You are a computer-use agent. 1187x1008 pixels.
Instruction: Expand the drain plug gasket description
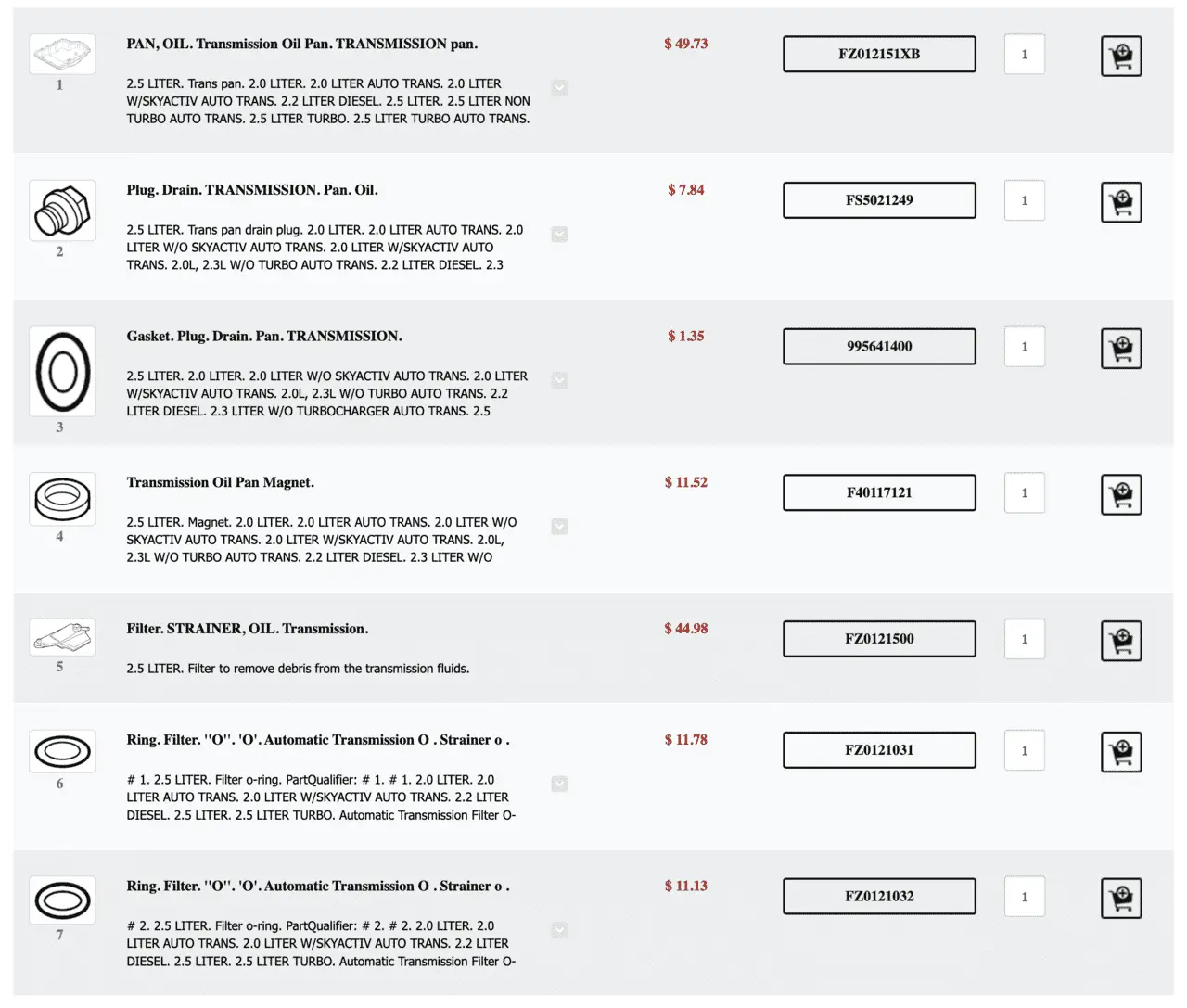click(x=559, y=380)
